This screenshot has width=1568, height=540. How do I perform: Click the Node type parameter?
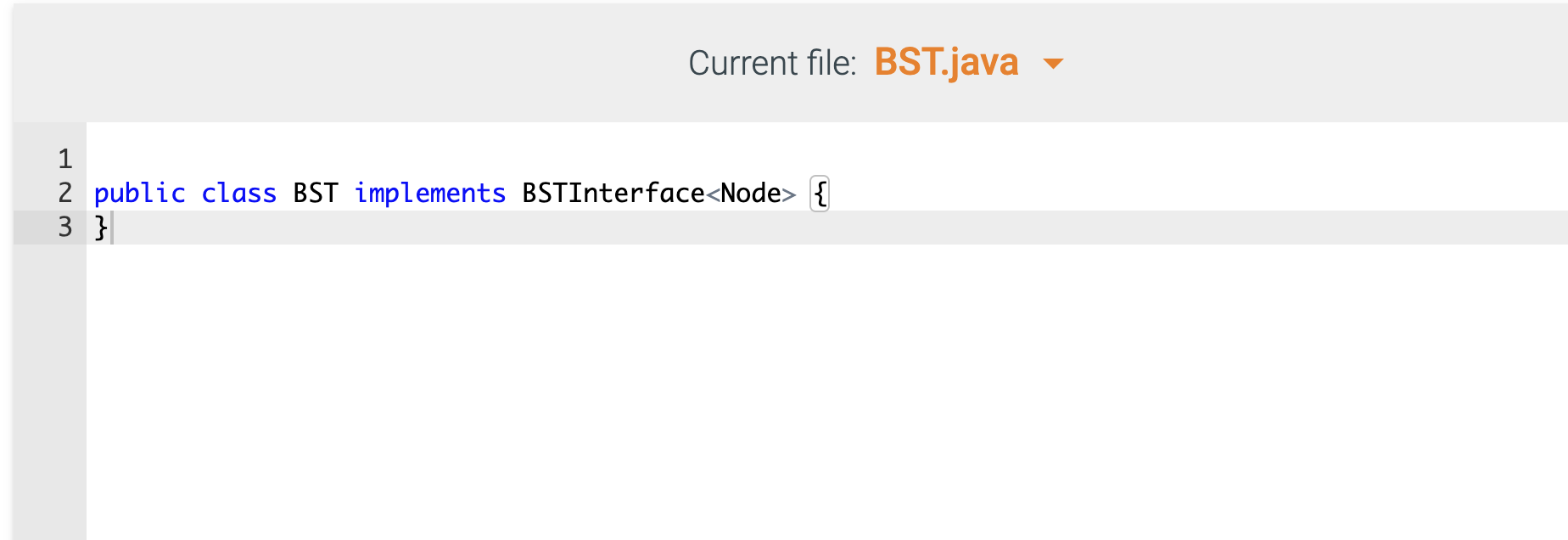pyautogui.click(x=751, y=194)
